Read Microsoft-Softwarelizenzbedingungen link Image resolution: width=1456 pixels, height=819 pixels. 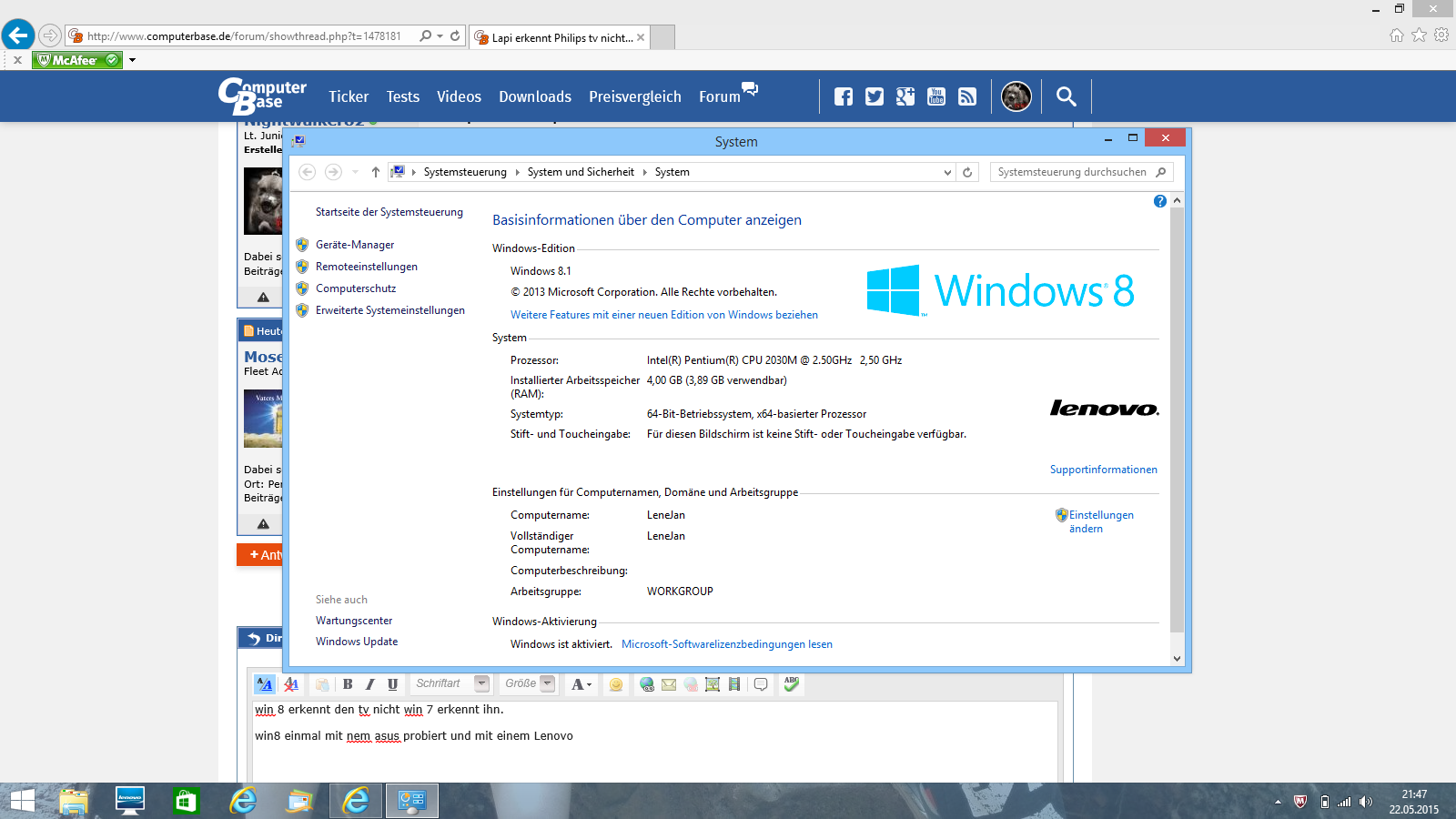pyautogui.click(x=727, y=644)
